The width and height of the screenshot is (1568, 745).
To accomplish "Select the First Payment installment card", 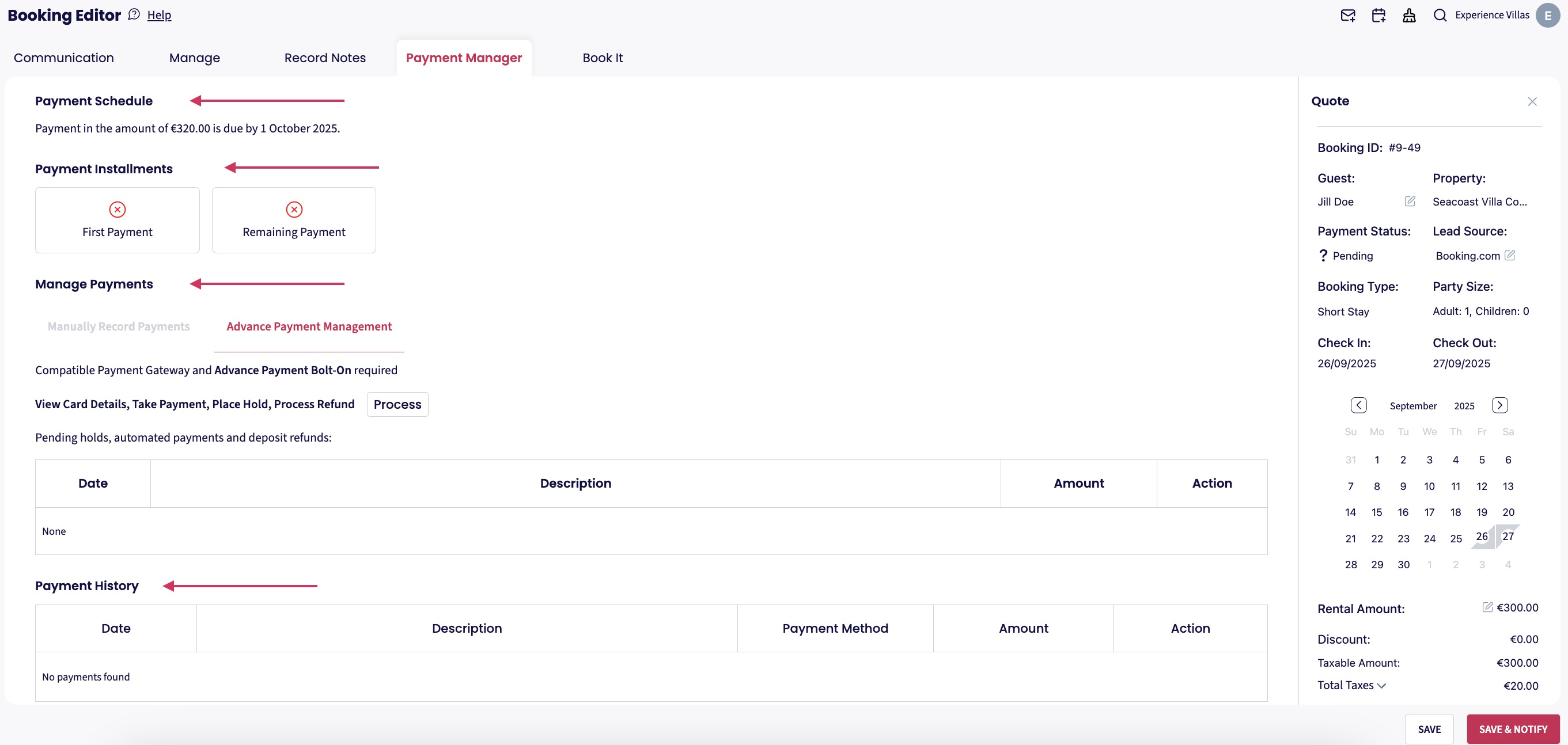I will [118, 220].
